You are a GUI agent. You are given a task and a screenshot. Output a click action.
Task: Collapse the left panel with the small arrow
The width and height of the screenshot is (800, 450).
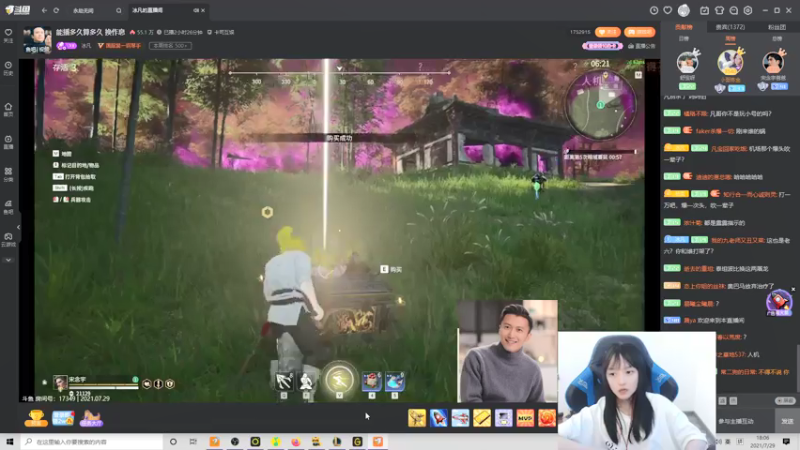pos(18,227)
